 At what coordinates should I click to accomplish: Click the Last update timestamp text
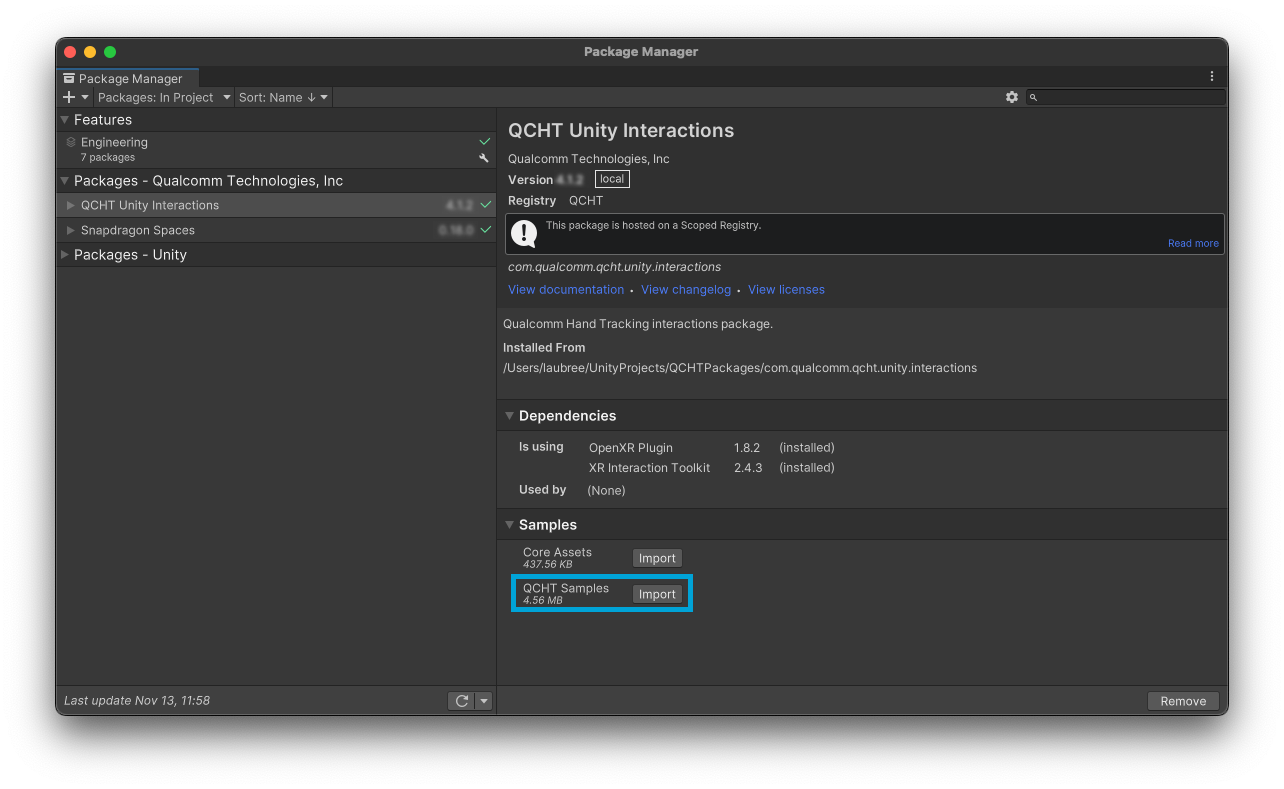137,701
